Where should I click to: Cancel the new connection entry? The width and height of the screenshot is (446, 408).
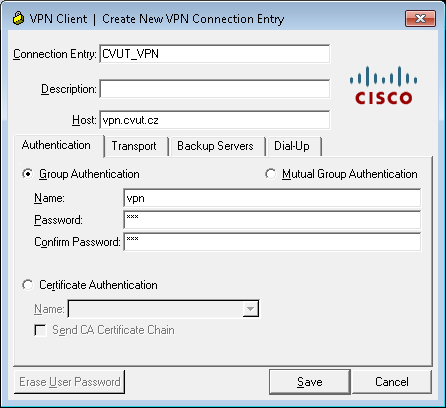click(x=392, y=382)
